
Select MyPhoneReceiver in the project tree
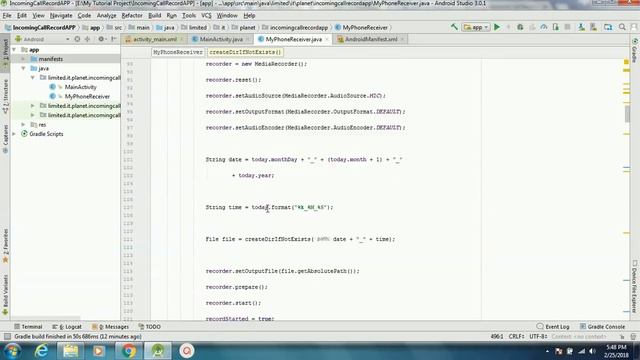pos(87,96)
